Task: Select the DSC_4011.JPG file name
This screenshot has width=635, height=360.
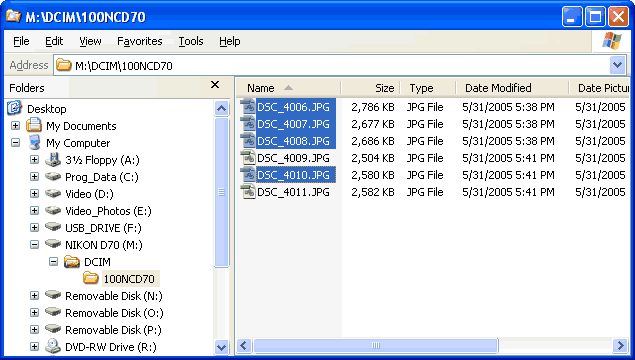Action: point(293,192)
